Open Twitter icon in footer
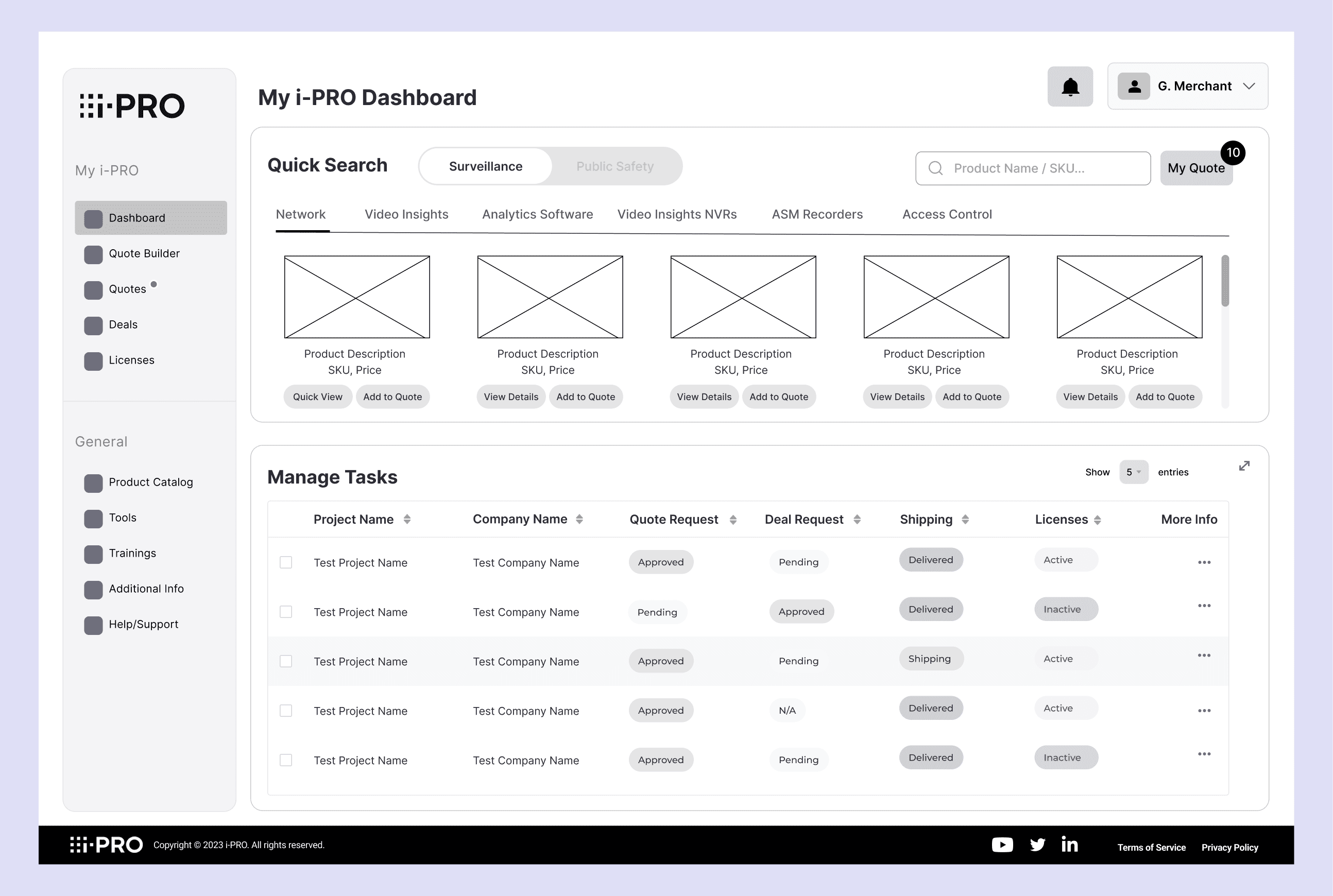 pyautogui.click(x=1037, y=845)
